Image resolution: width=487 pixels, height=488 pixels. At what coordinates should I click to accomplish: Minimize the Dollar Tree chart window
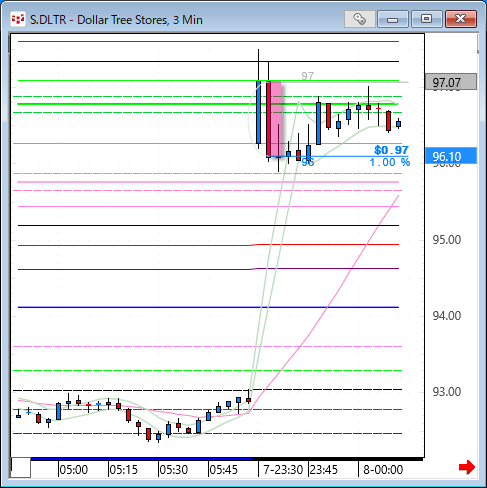[x=393, y=19]
